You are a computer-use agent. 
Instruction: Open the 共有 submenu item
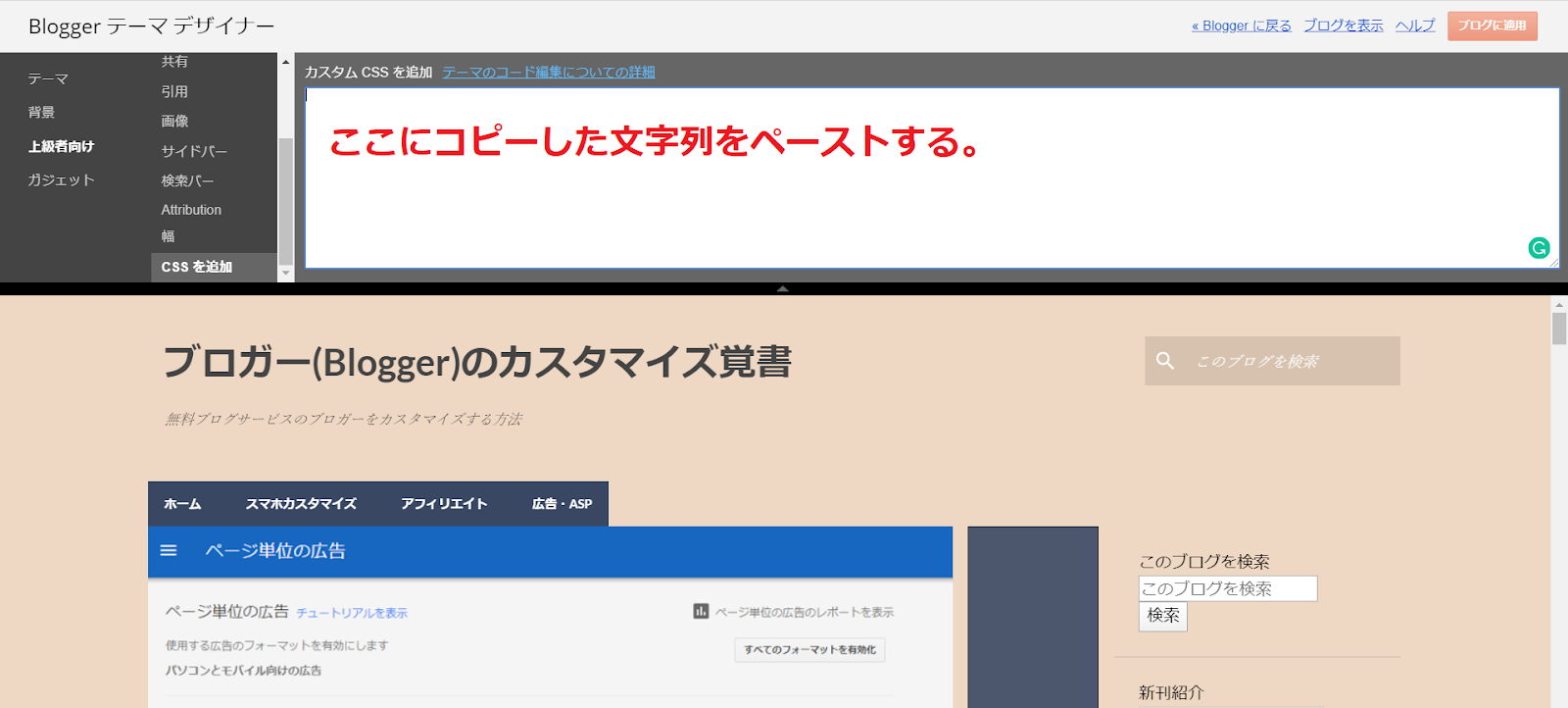pyautogui.click(x=174, y=61)
